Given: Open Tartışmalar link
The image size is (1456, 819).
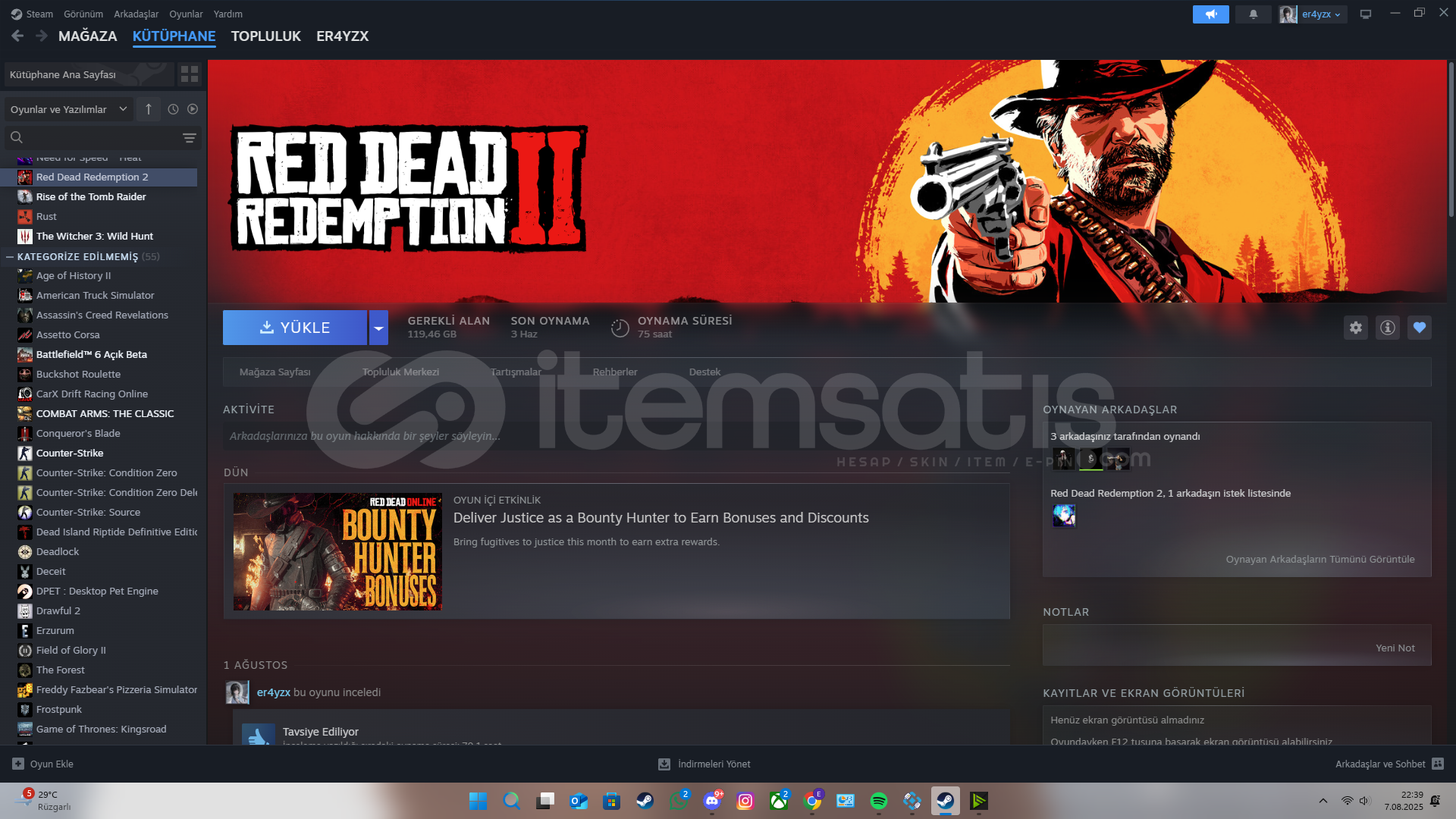Looking at the screenshot, I should coord(516,372).
